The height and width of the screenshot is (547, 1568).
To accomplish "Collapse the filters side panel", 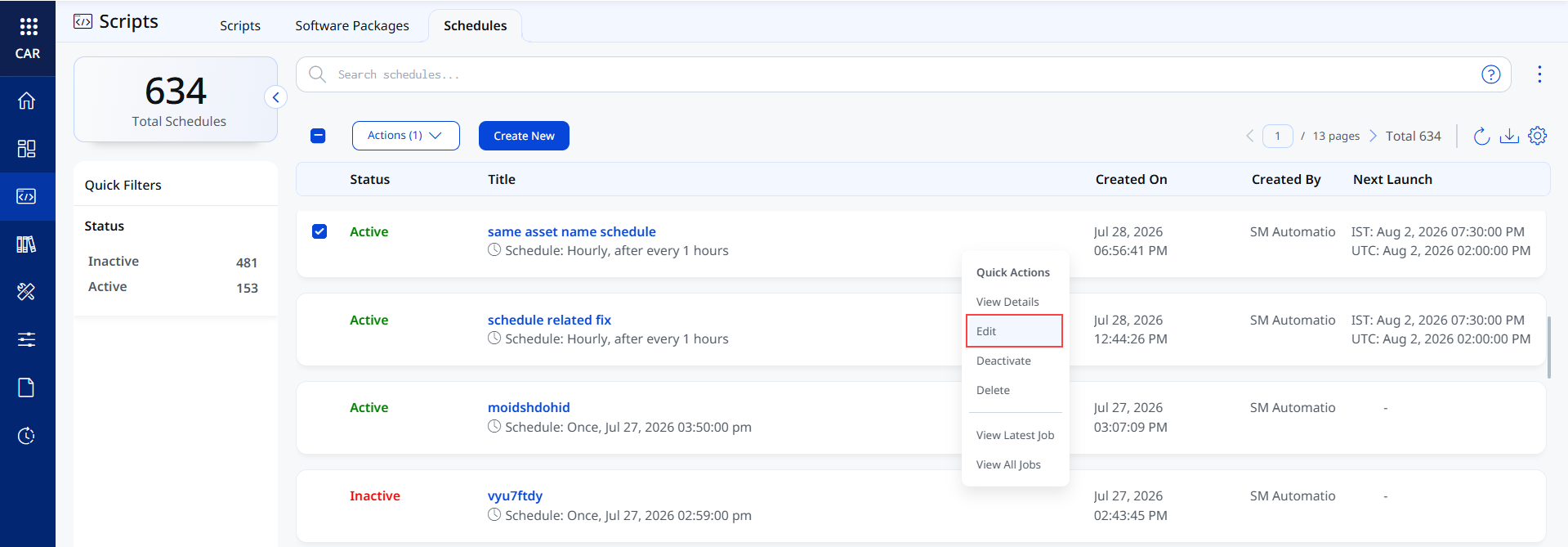I will coord(275,97).
